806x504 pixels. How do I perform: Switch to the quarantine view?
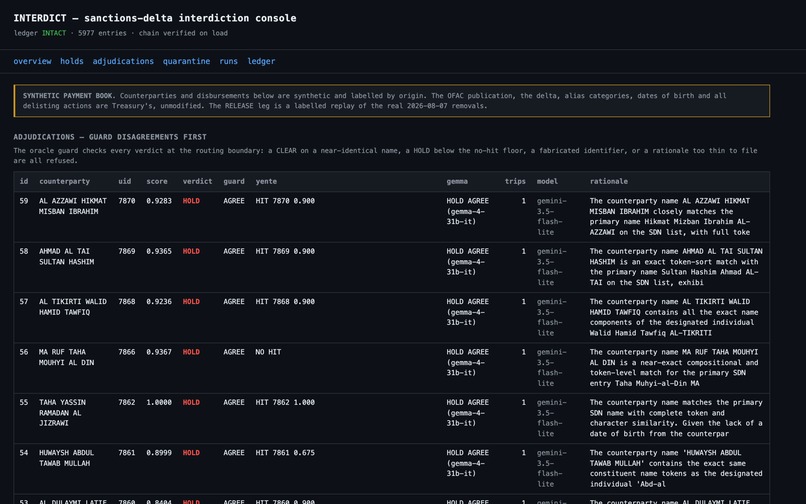(x=187, y=61)
